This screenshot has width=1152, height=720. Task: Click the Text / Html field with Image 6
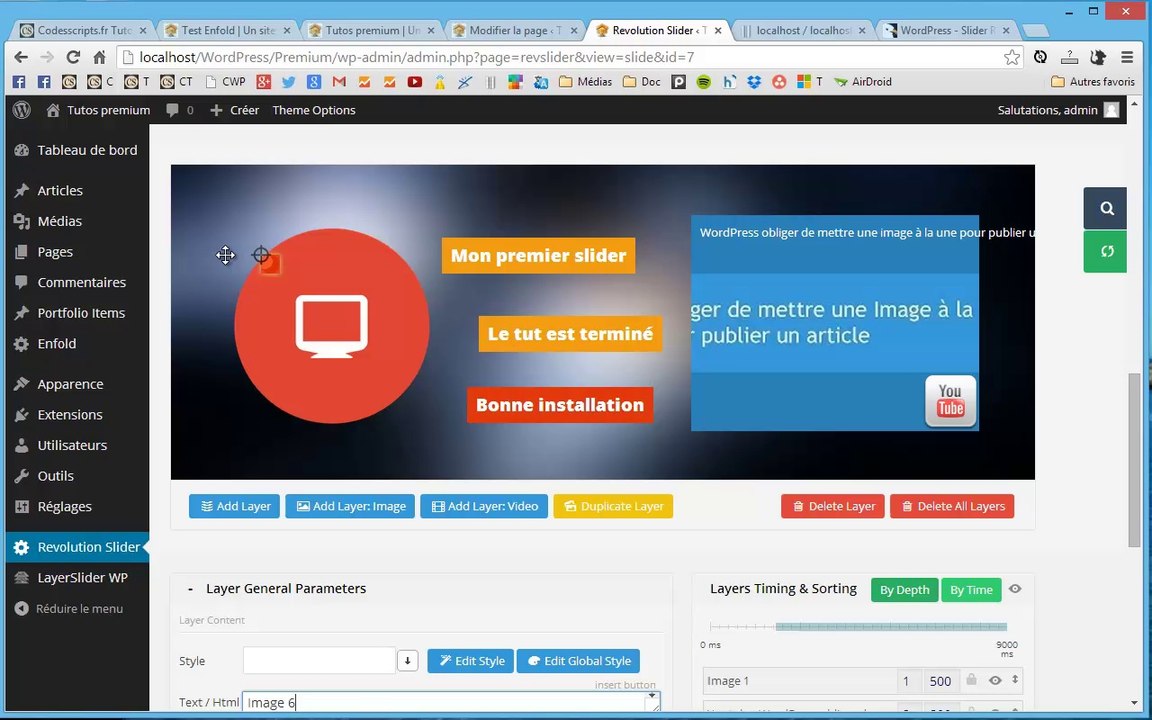point(451,702)
